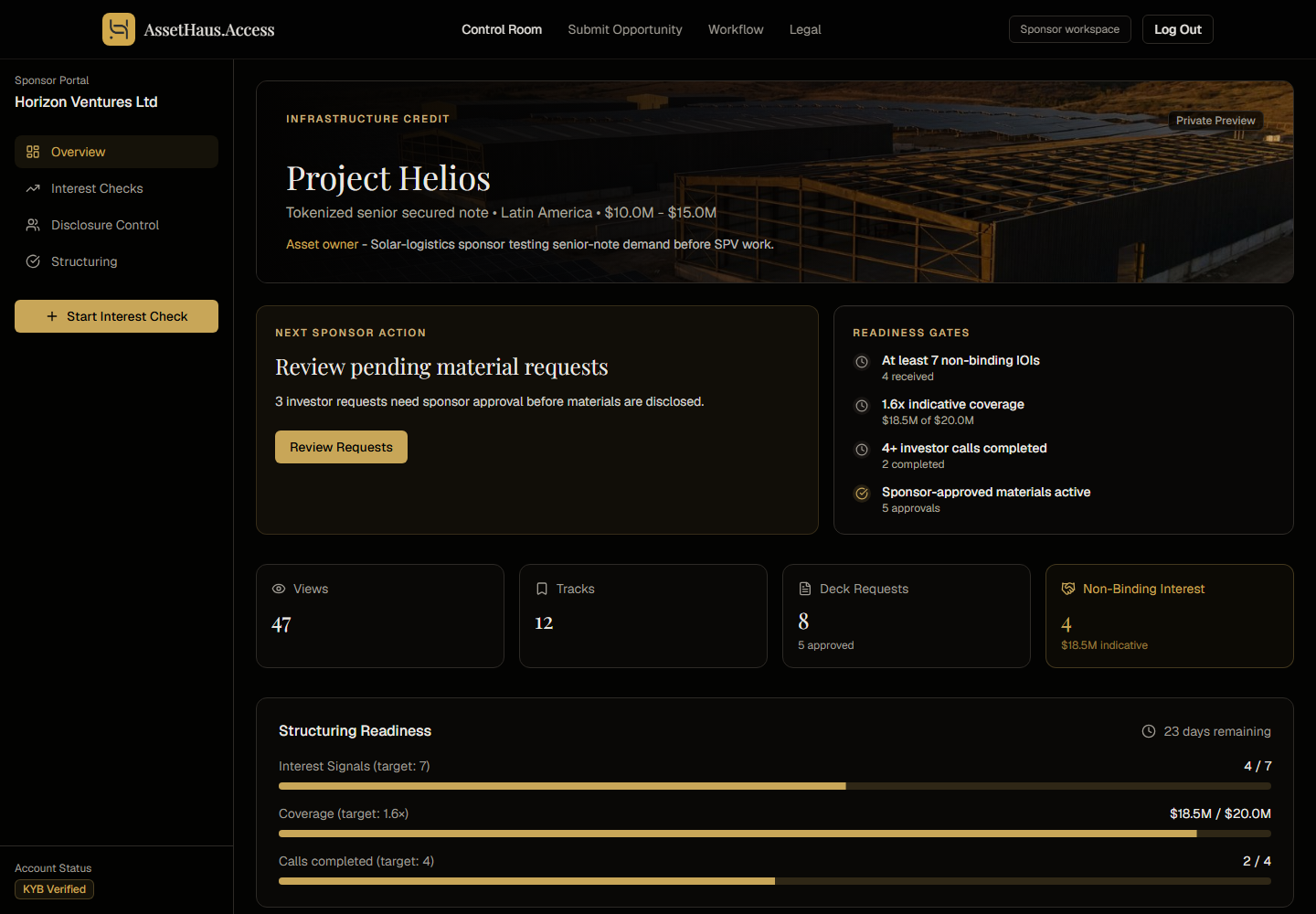
Task: Click 'Horizon Ventures Ltd' sponsor name
Action: 86,101
